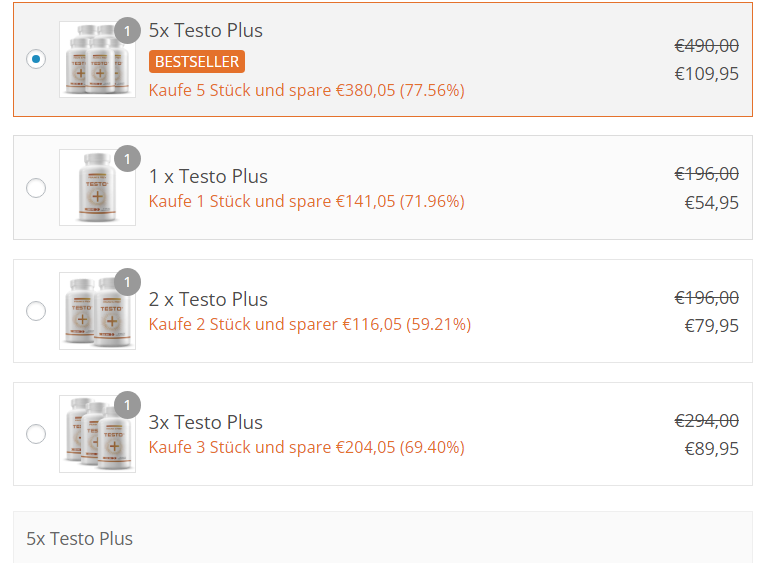Select the 1 x Testo Plus radio button
Viewport: 780px width, 563px height.
point(36,188)
